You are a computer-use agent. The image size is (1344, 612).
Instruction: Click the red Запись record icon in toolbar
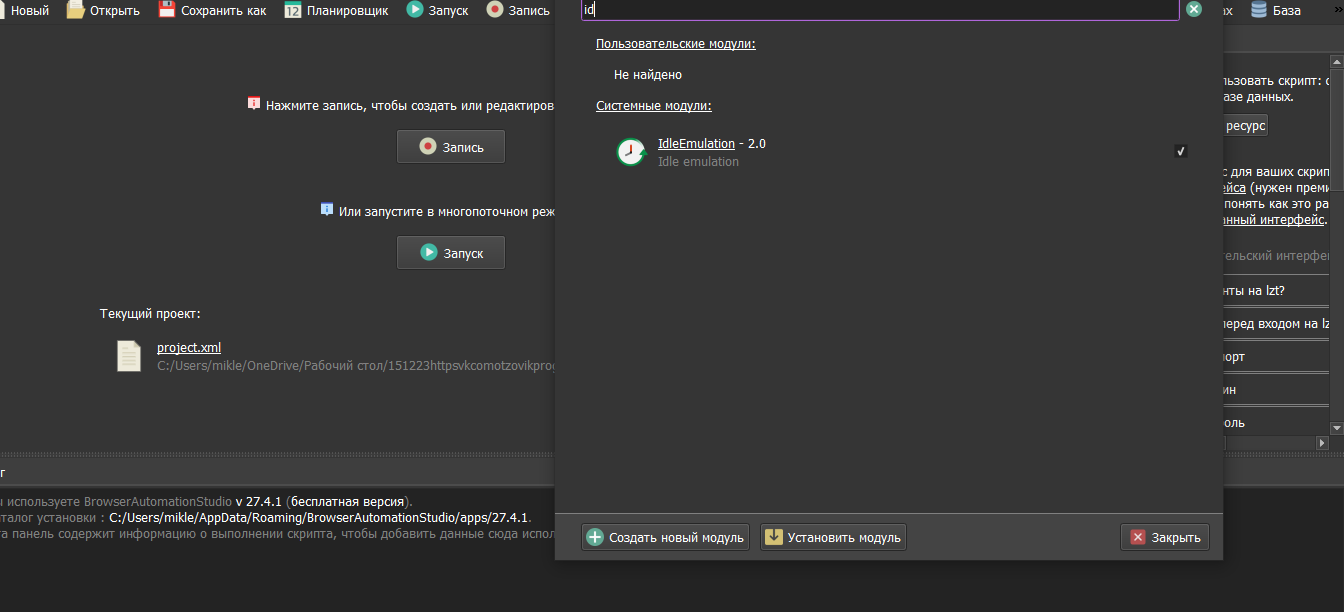(495, 10)
